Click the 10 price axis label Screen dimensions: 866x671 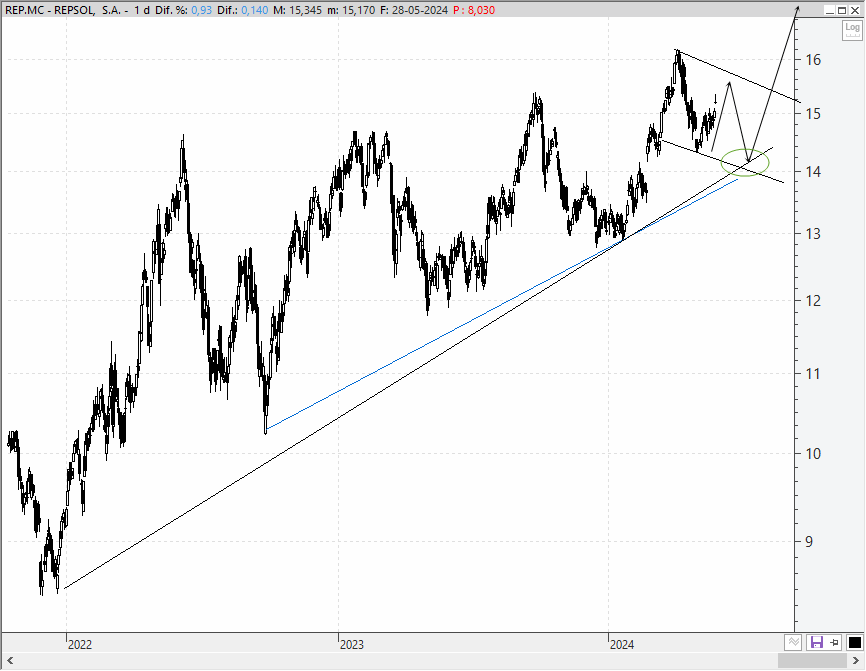(813, 454)
